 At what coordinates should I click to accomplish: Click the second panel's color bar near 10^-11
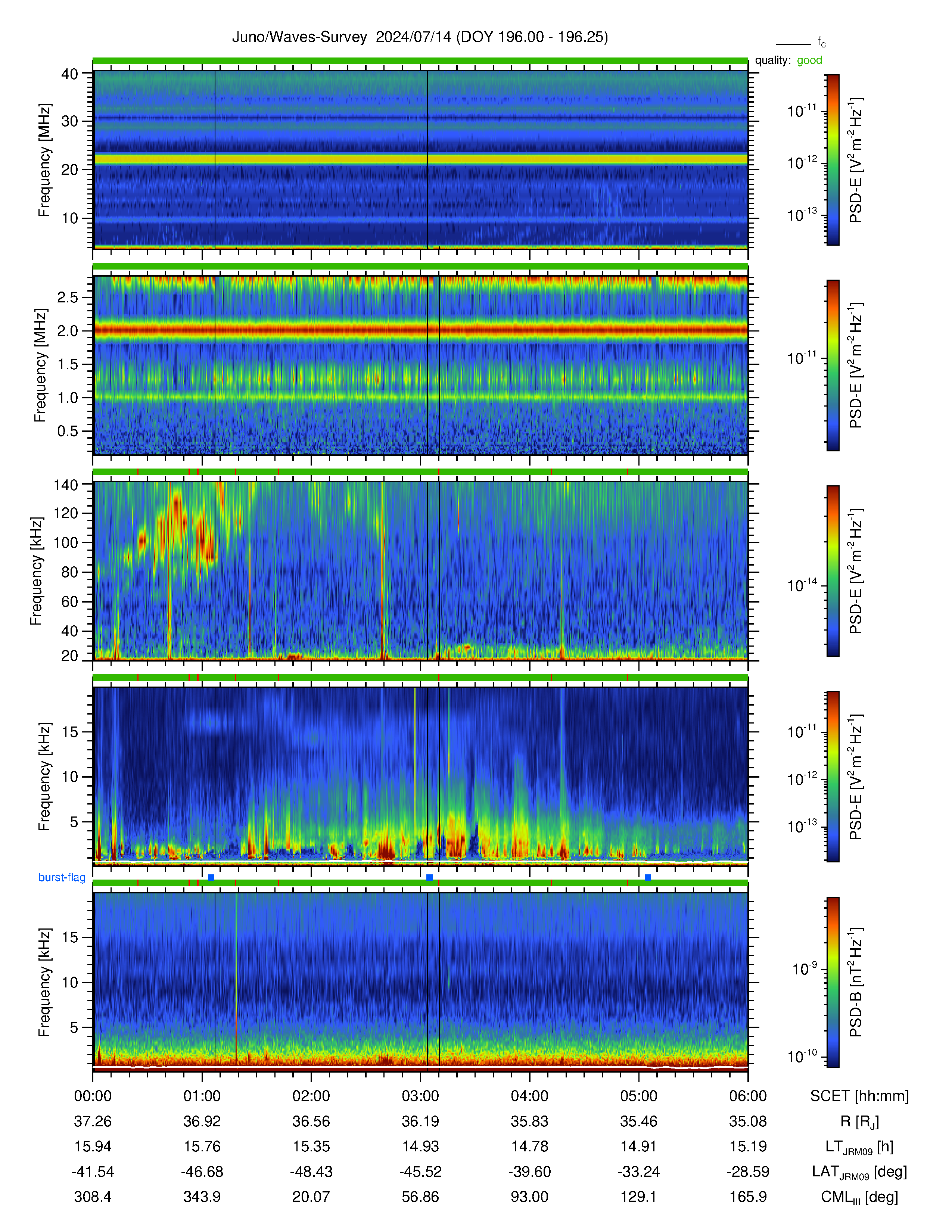(x=833, y=365)
